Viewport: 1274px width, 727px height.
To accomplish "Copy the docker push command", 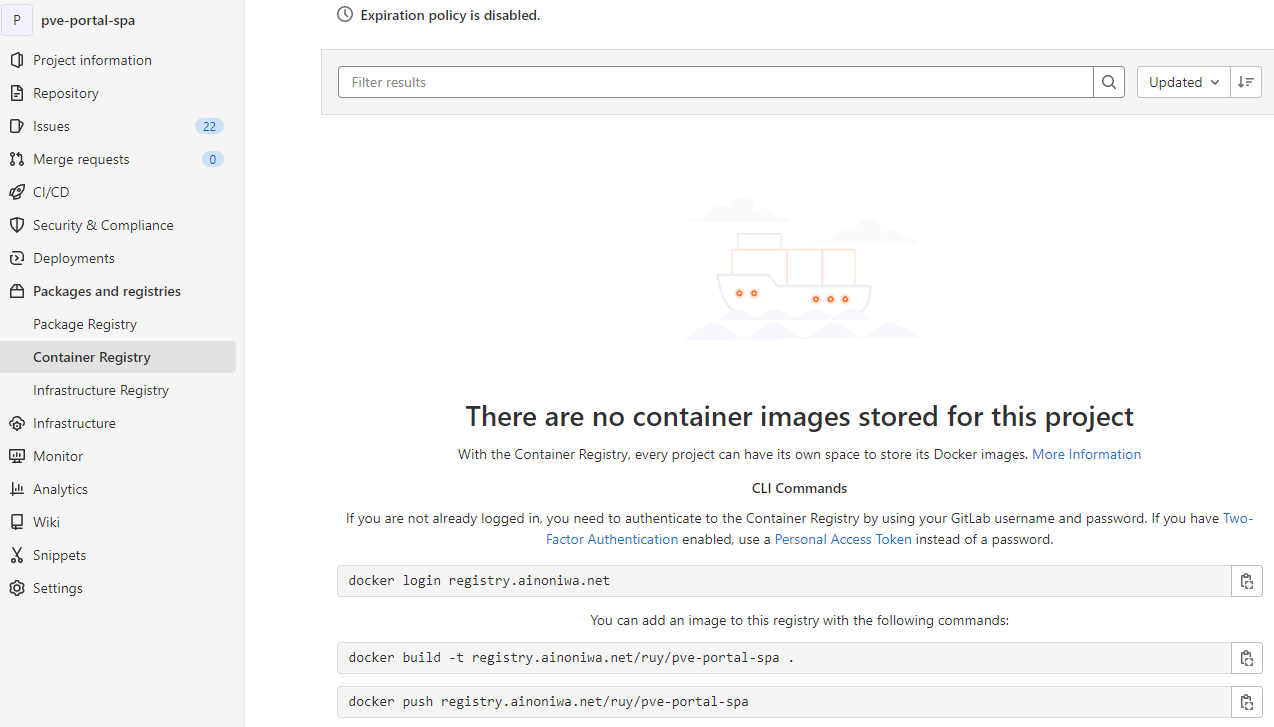I will (1246, 701).
